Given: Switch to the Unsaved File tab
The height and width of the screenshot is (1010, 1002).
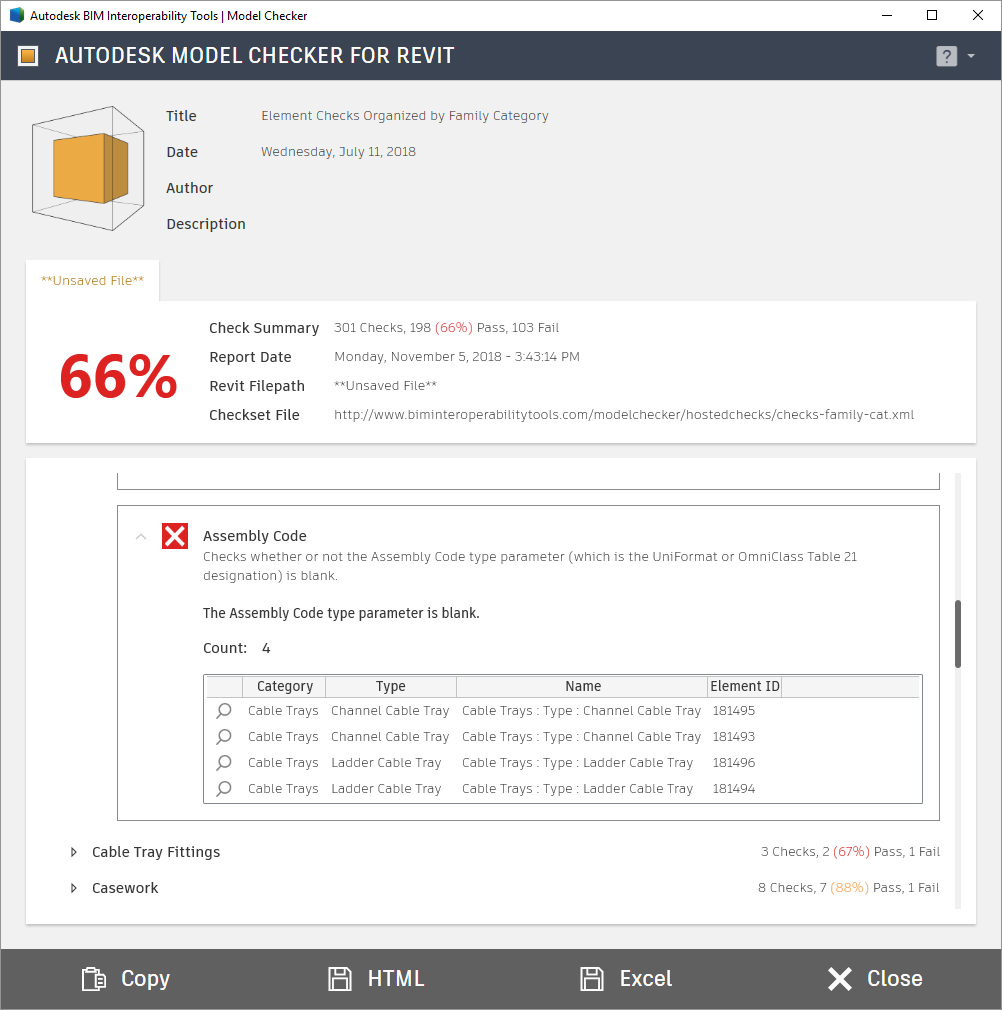Looking at the screenshot, I should pos(91,281).
